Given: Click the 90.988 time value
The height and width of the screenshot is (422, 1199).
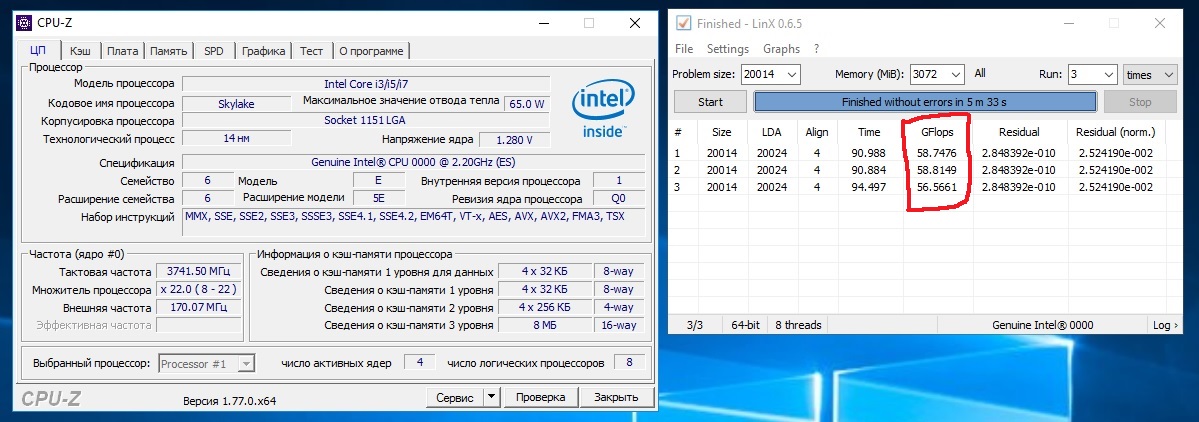Looking at the screenshot, I should pos(869,153).
